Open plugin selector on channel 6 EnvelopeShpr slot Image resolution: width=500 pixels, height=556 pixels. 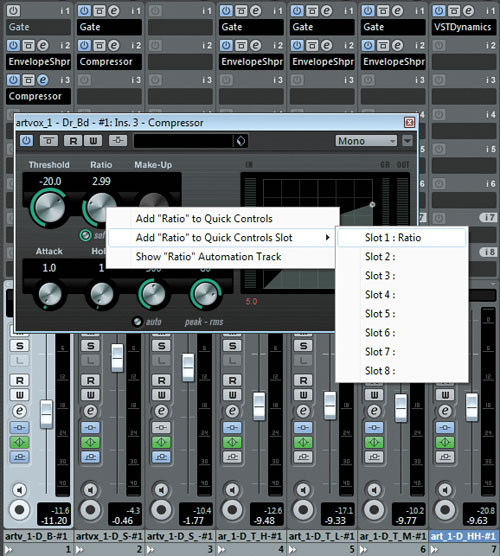pyautogui.click(x=393, y=62)
